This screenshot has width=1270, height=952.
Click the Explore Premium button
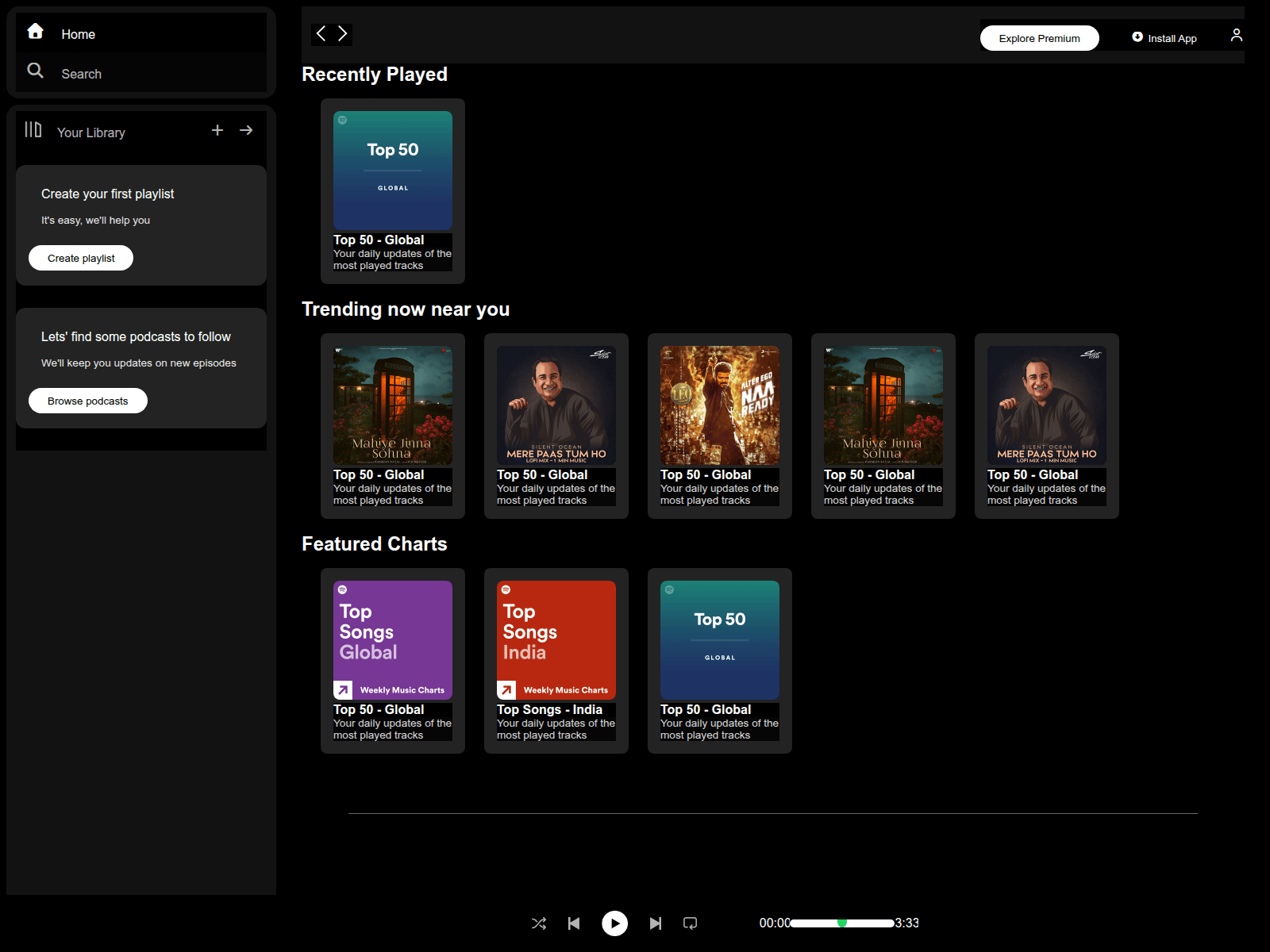[1039, 38]
